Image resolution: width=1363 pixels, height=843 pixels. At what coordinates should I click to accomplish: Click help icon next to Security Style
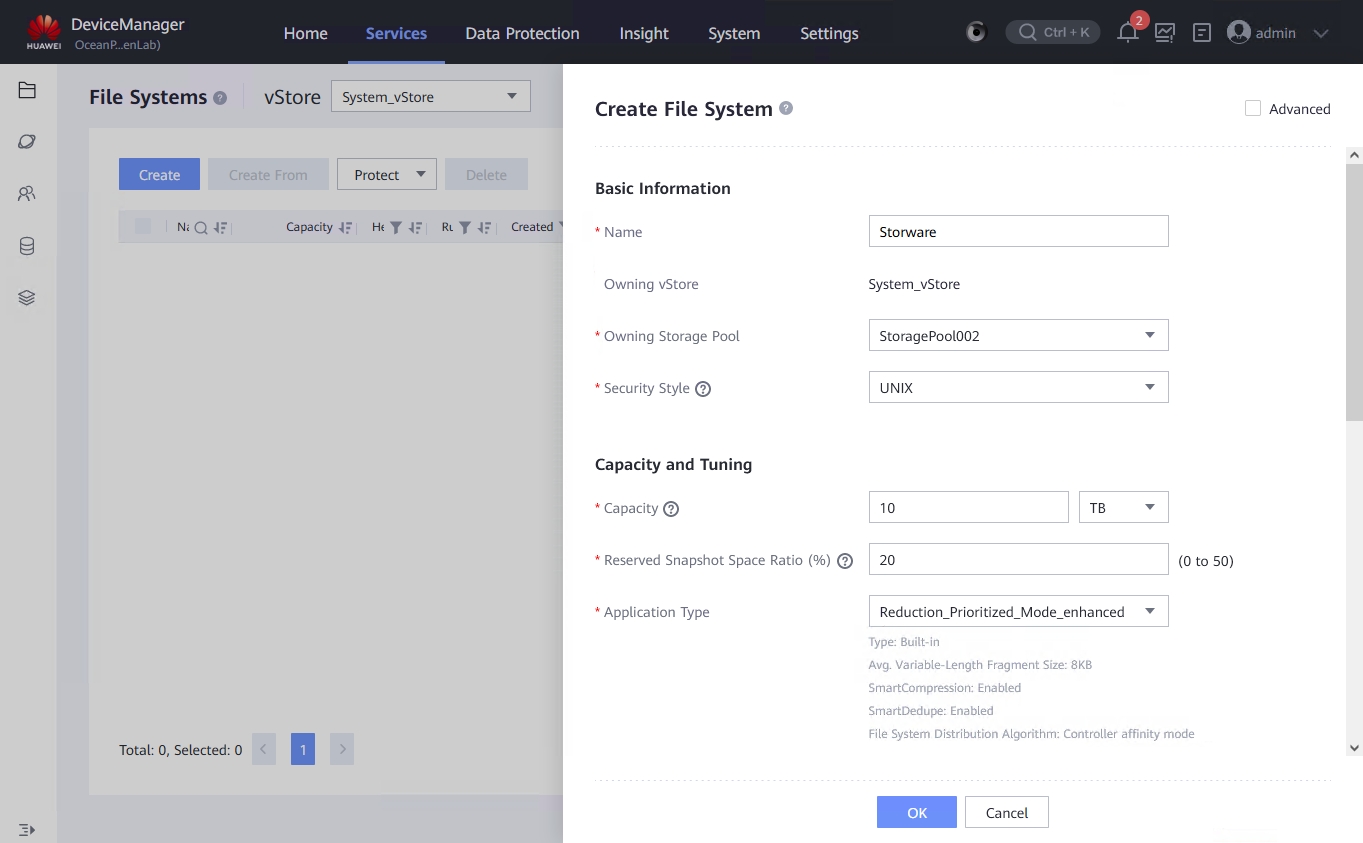703,389
